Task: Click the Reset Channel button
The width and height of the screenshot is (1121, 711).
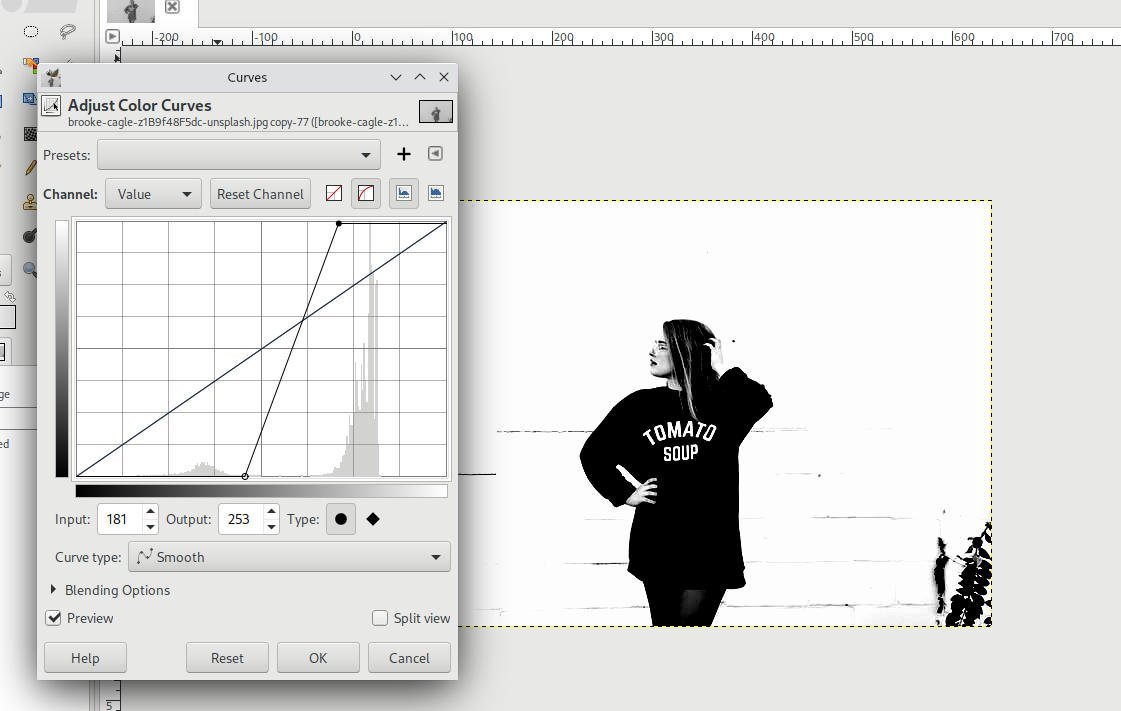Action: pos(260,194)
